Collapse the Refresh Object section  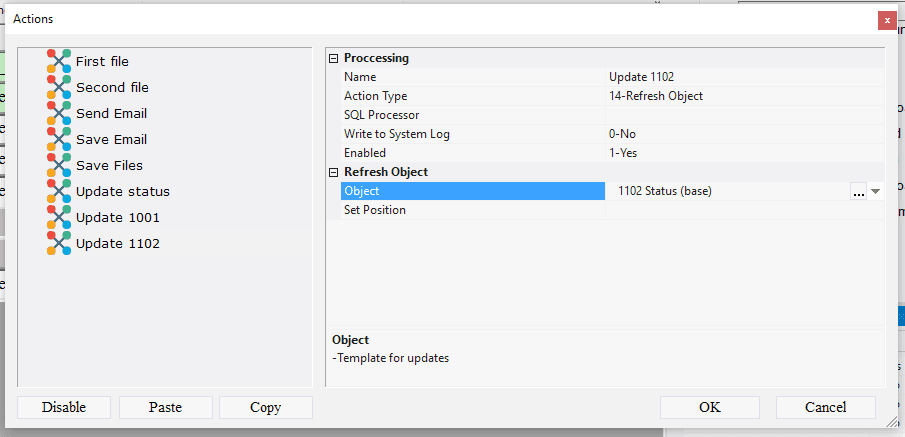coord(334,172)
